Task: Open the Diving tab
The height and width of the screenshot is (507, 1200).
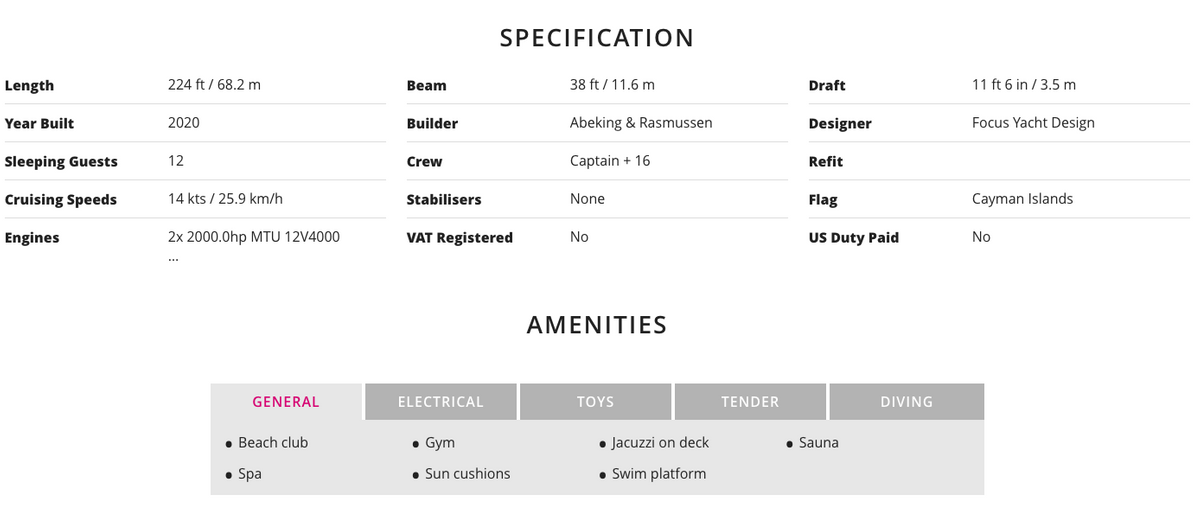Action: [906, 402]
